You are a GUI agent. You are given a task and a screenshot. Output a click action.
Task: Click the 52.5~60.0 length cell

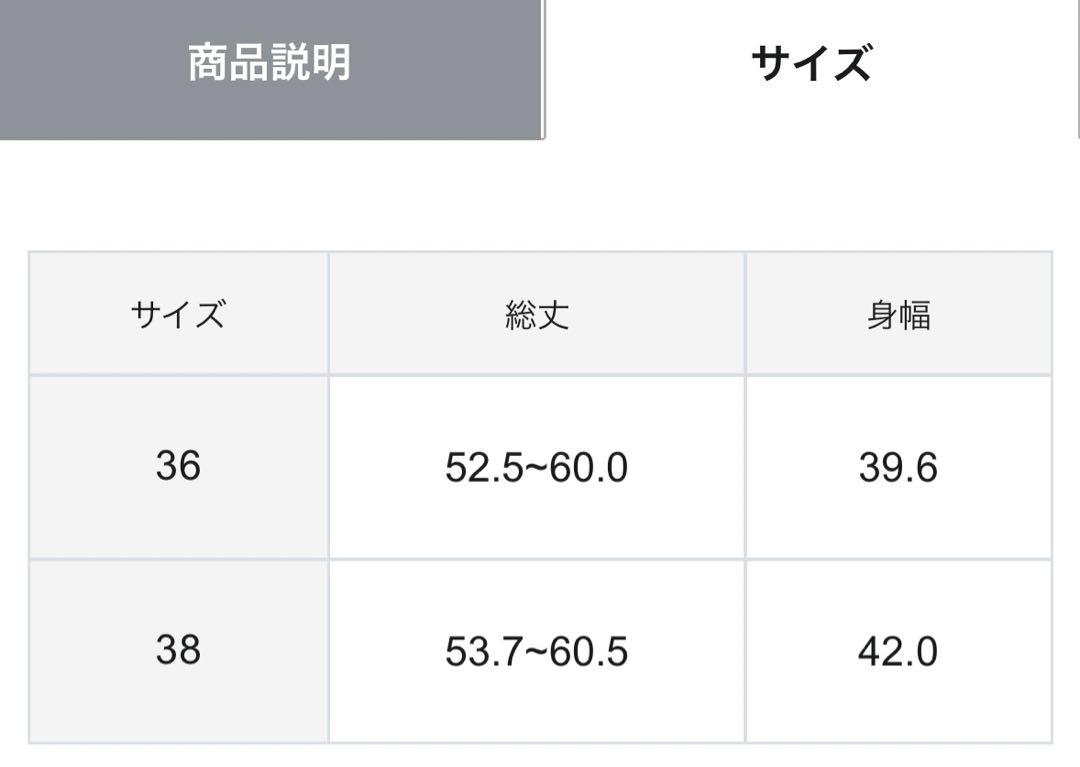[x=537, y=467]
